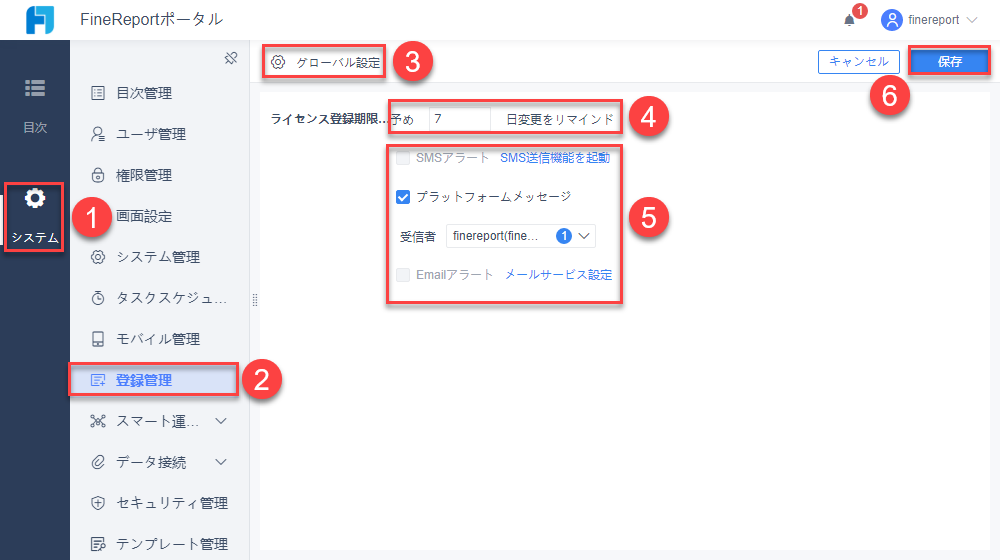Image resolution: width=1000 pixels, height=560 pixels.
Task: Open セキュリティ管理 menu item
Action: click(x=159, y=503)
